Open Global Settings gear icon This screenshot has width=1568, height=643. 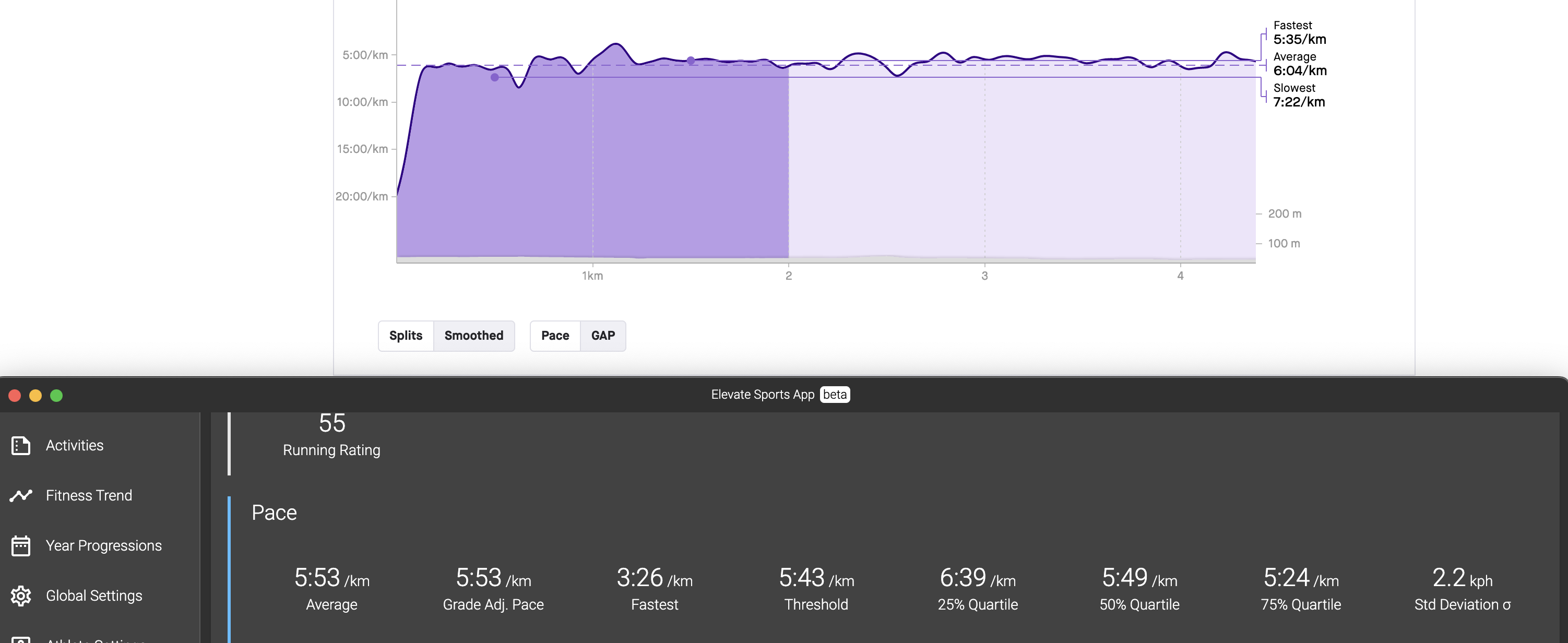click(21, 596)
